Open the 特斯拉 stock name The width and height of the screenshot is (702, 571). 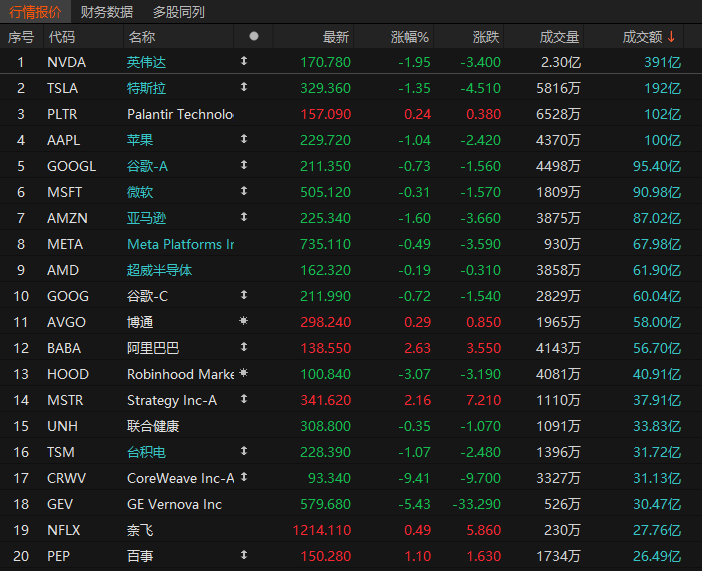(x=146, y=88)
